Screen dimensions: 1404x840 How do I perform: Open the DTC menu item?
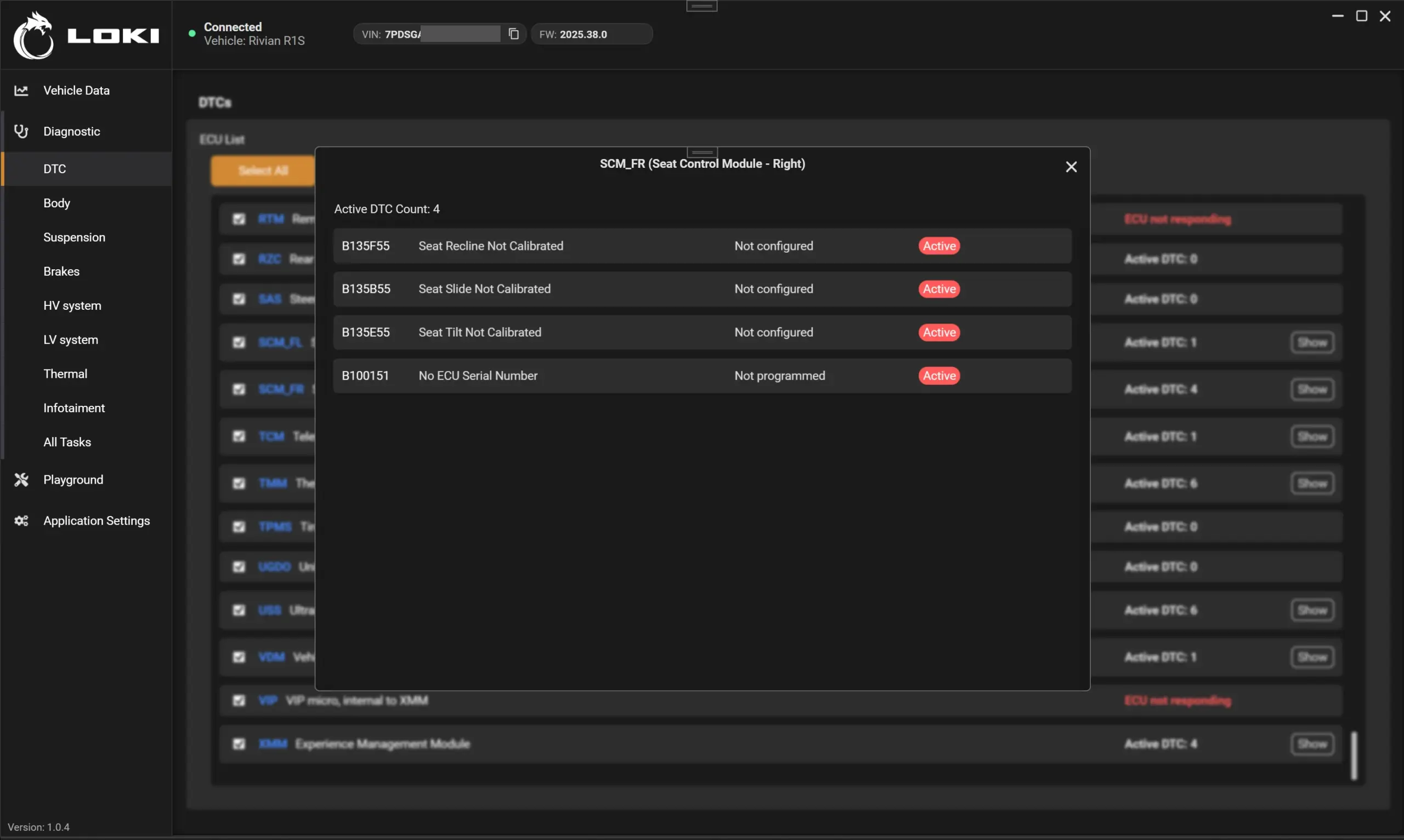pyautogui.click(x=87, y=169)
